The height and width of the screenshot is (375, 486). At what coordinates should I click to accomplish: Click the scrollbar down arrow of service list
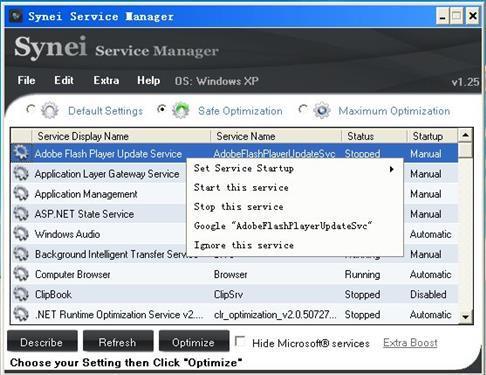tap(465, 317)
